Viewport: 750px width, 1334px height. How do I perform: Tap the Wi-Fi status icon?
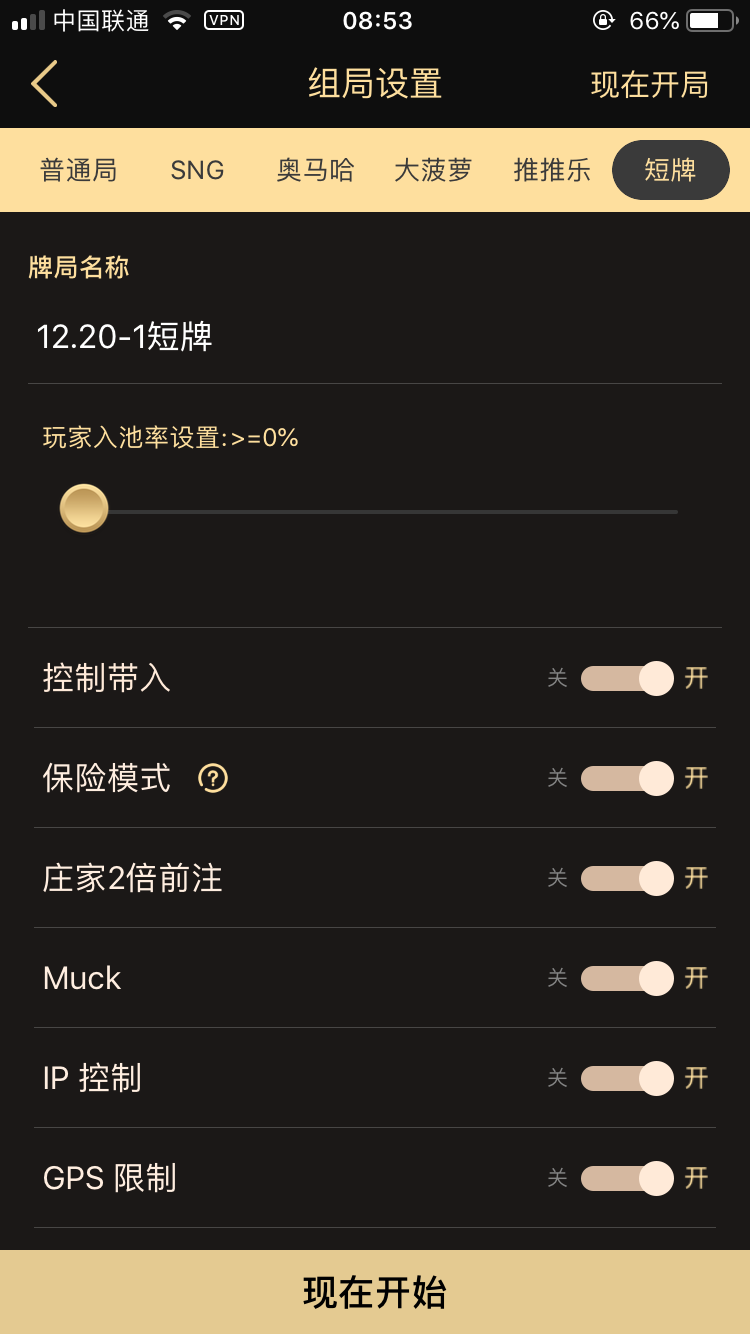click(177, 20)
